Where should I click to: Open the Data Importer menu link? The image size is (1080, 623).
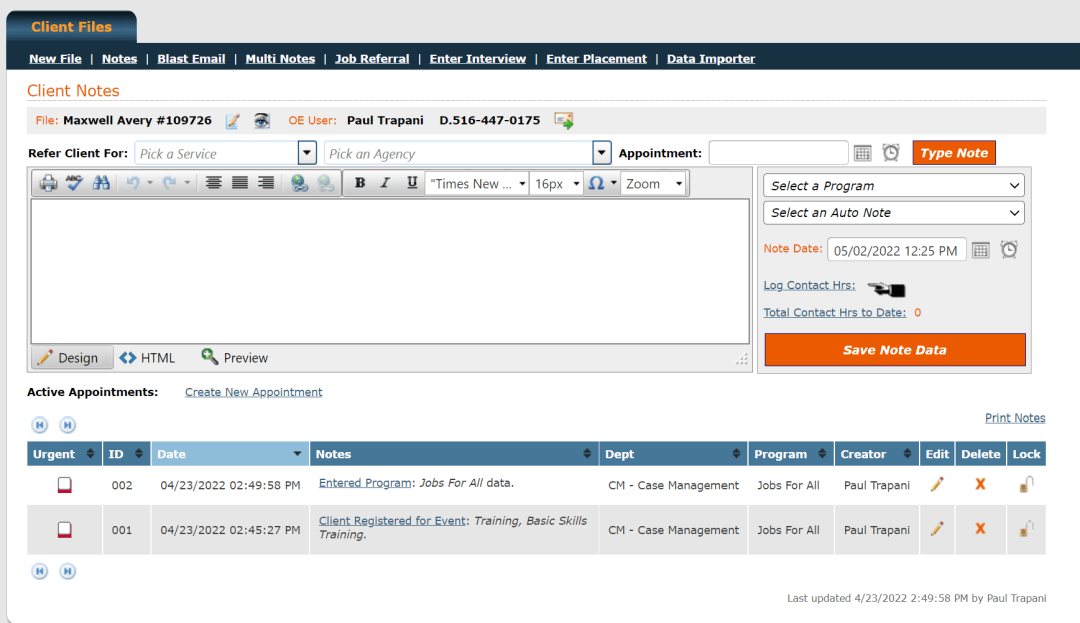[x=711, y=59]
